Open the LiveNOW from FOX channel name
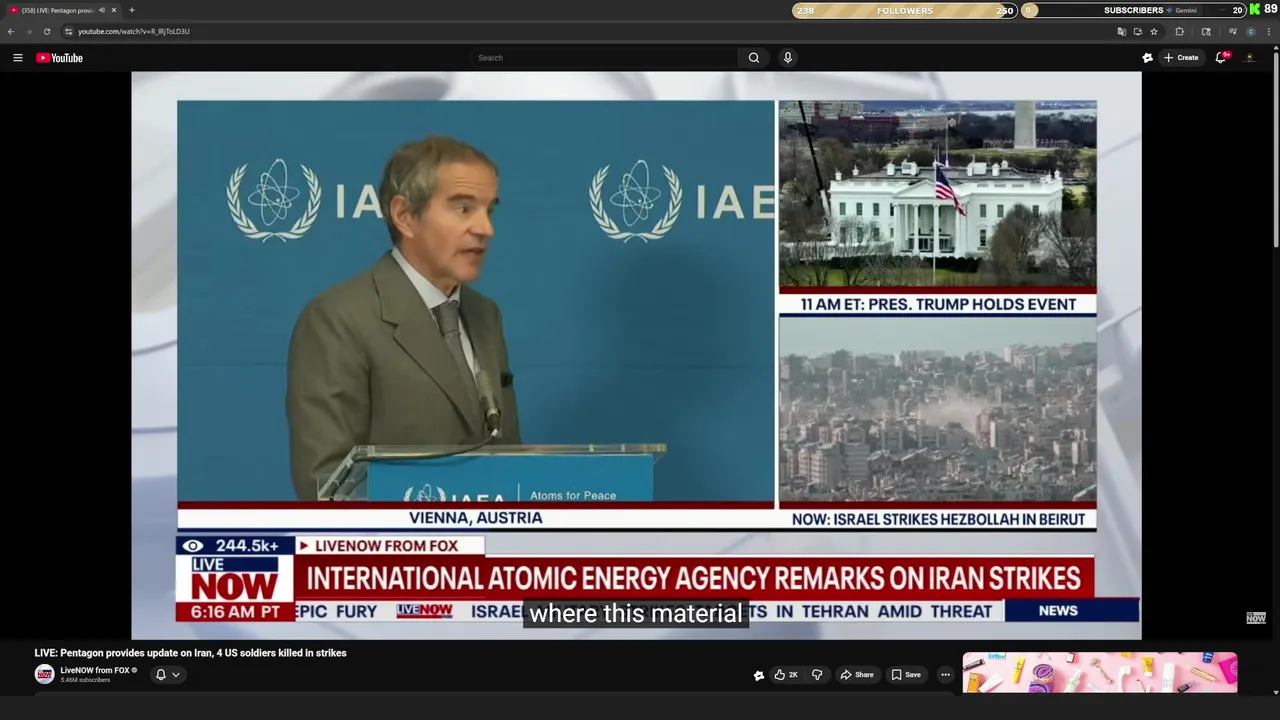This screenshot has width=1280, height=720. (x=95, y=670)
